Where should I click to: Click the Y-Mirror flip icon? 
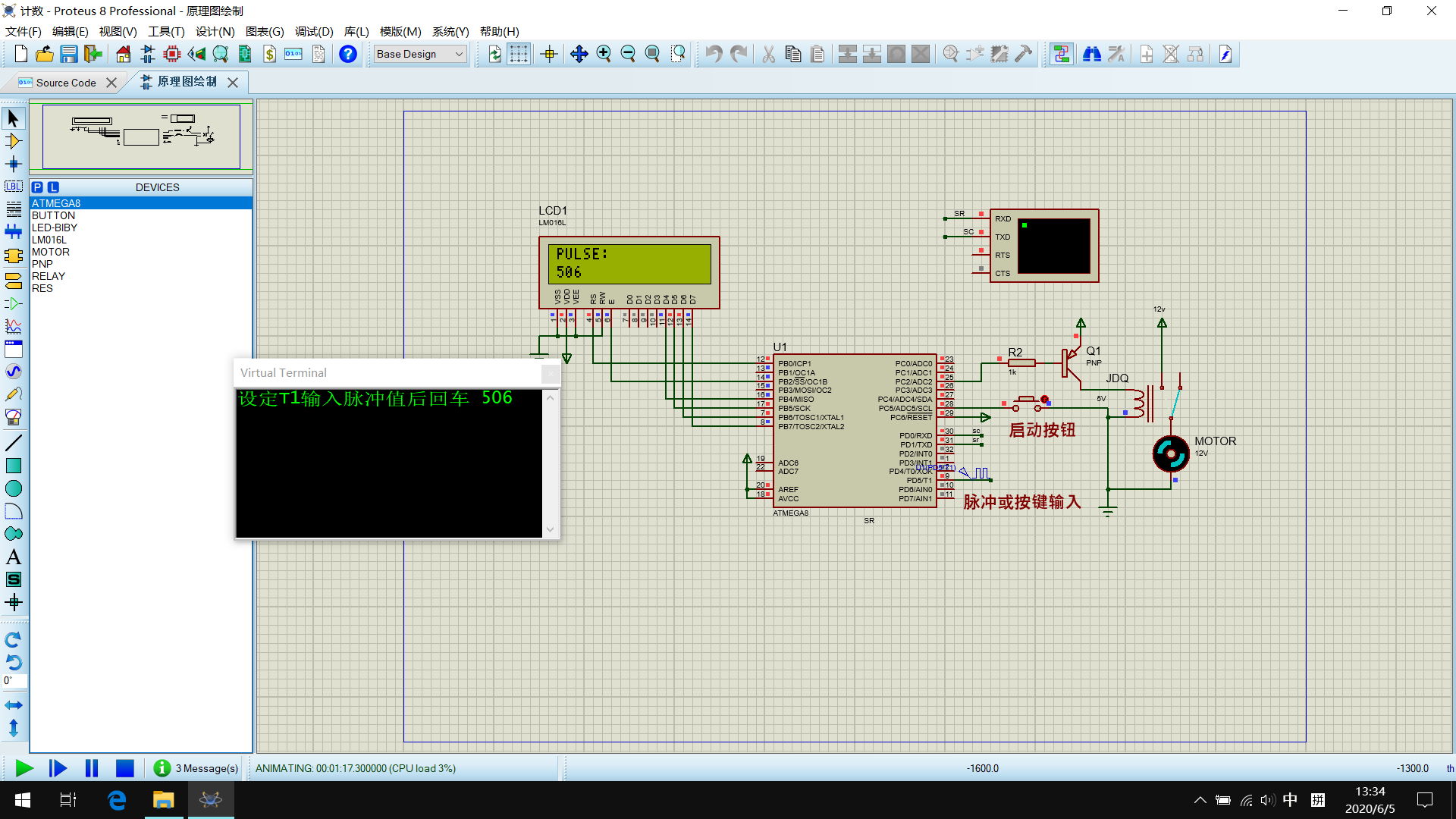(13, 728)
